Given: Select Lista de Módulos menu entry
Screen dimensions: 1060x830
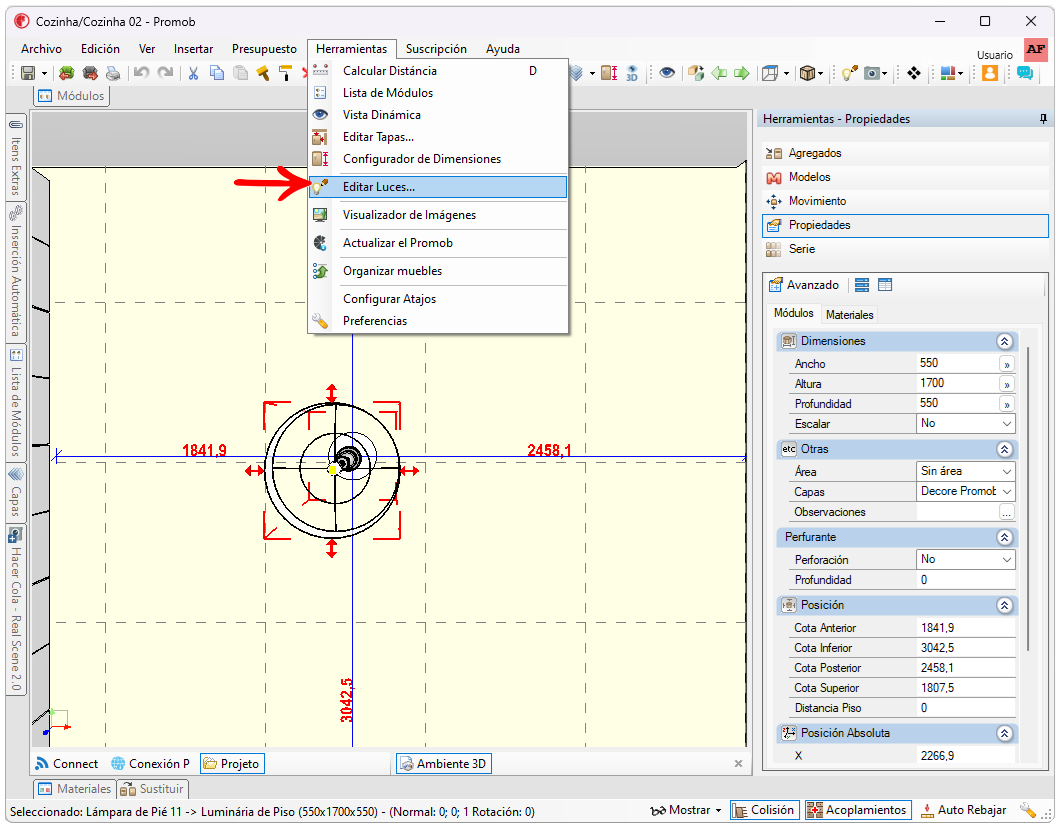Looking at the screenshot, I should click(438, 93).
